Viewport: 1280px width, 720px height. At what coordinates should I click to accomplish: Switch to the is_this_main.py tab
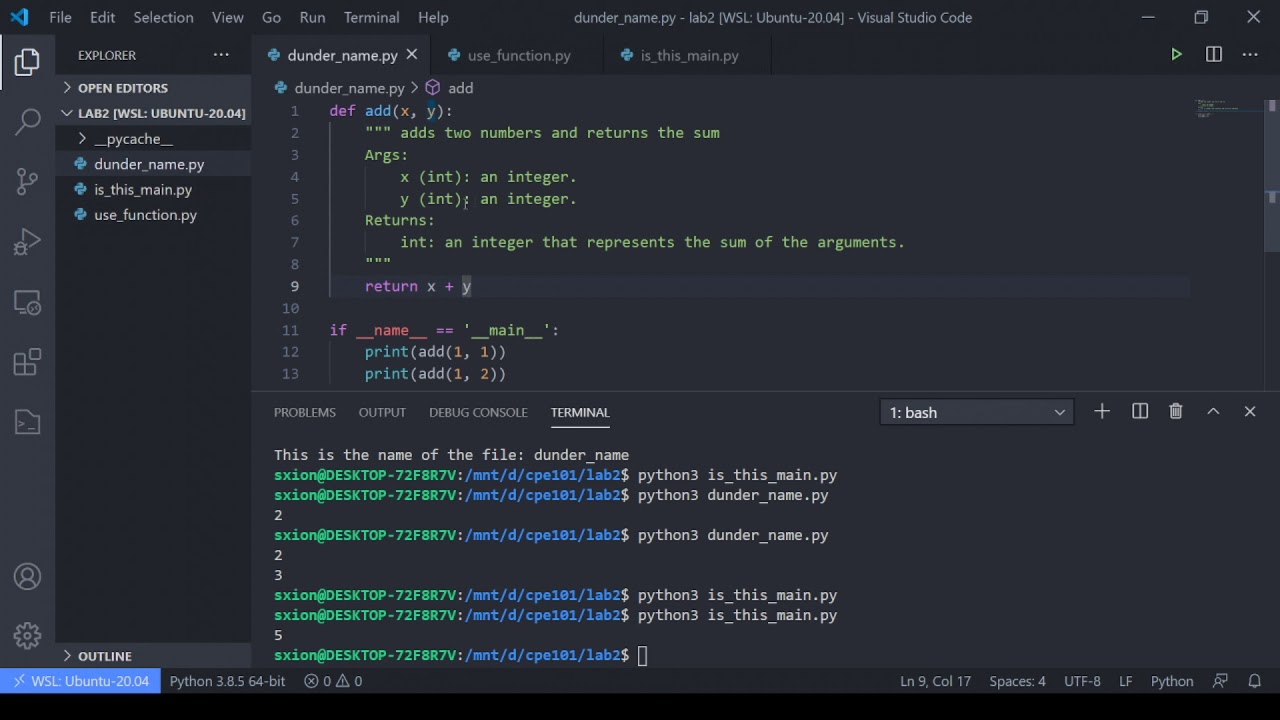pos(689,55)
